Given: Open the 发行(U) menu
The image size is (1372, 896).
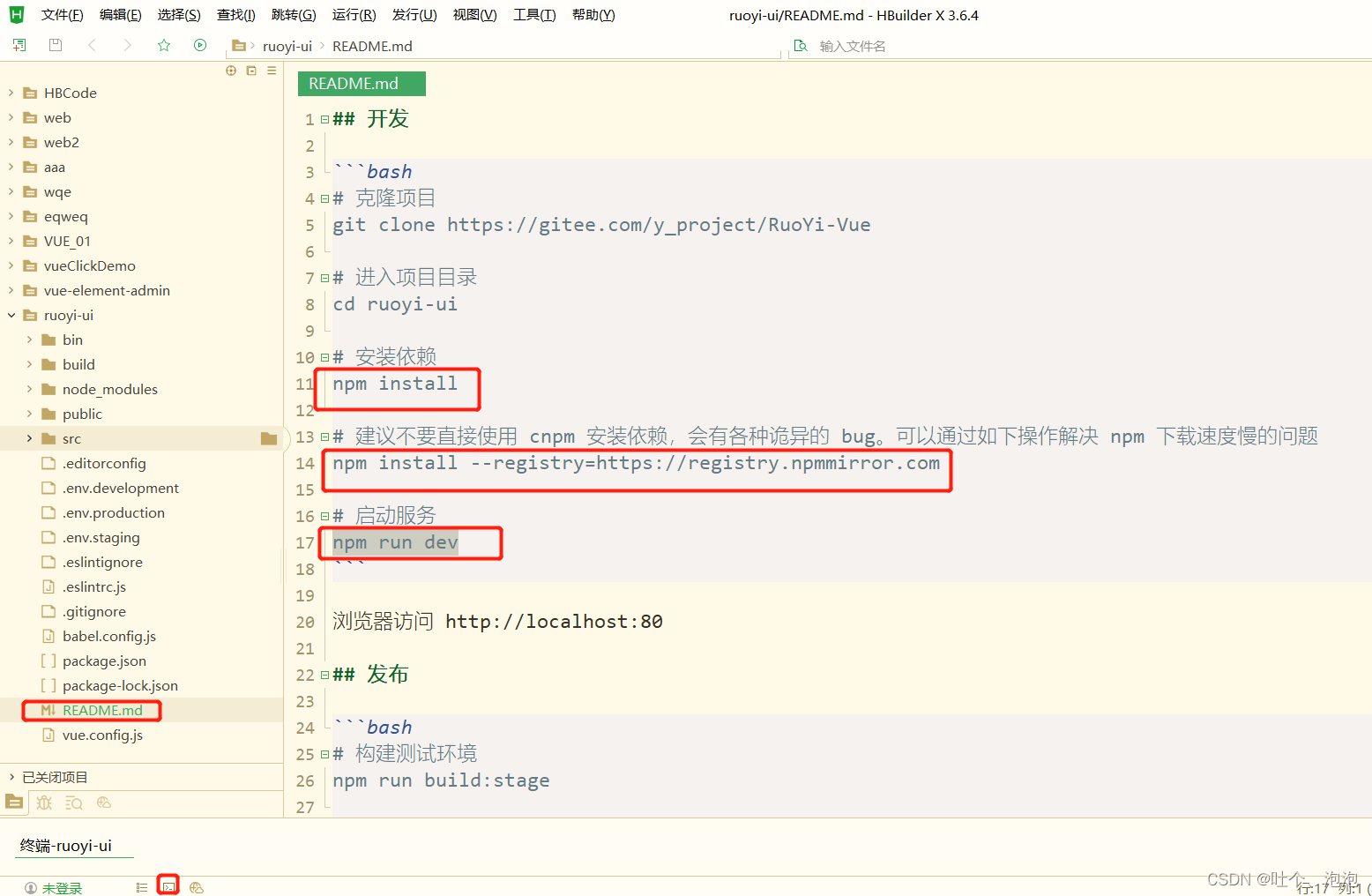Looking at the screenshot, I should point(414,15).
